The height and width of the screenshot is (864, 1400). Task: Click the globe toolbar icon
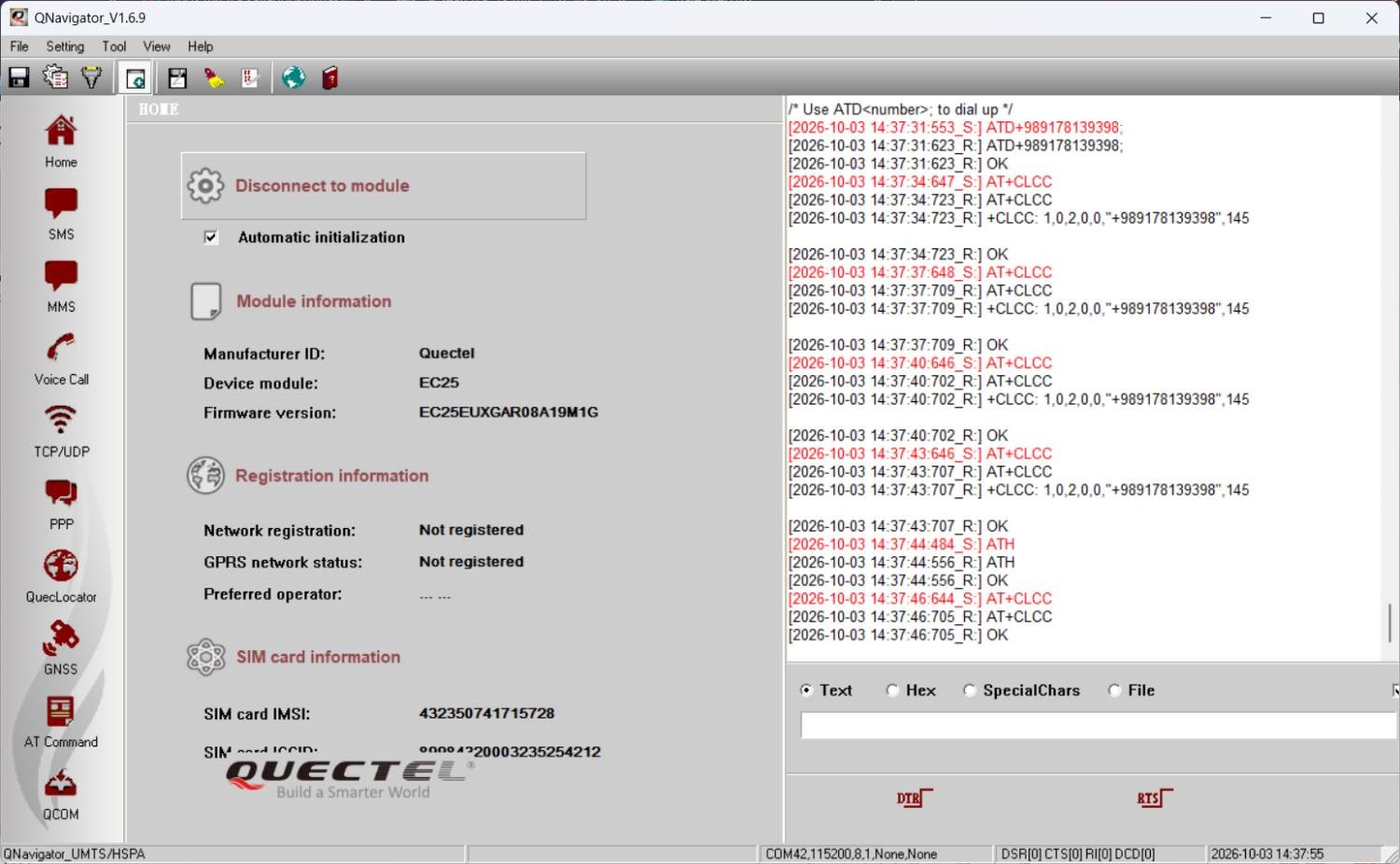tap(294, 77)
